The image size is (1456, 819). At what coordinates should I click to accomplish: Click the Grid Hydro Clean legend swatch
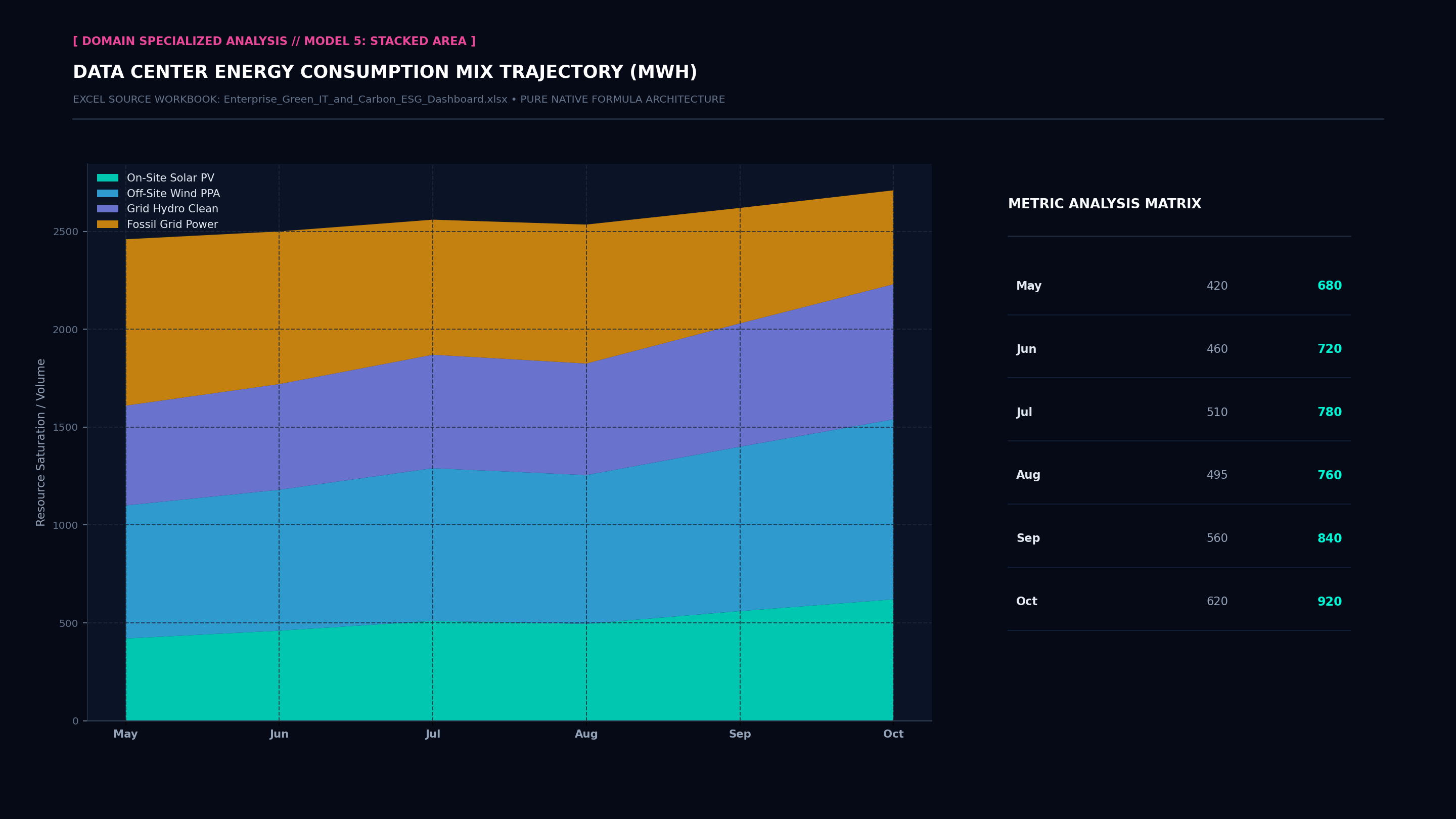pos(107,209)
